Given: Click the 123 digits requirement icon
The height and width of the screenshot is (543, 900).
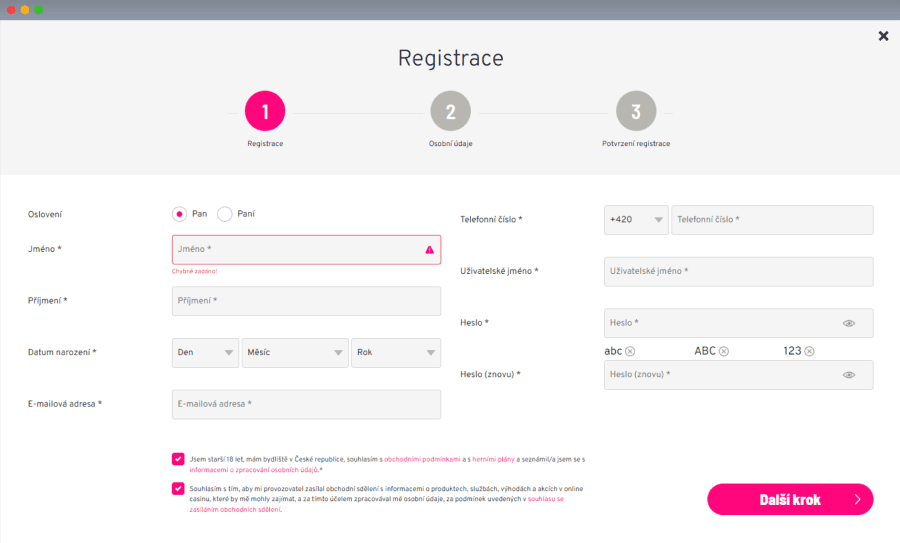Looking at the screenshot, I should 809,351.
